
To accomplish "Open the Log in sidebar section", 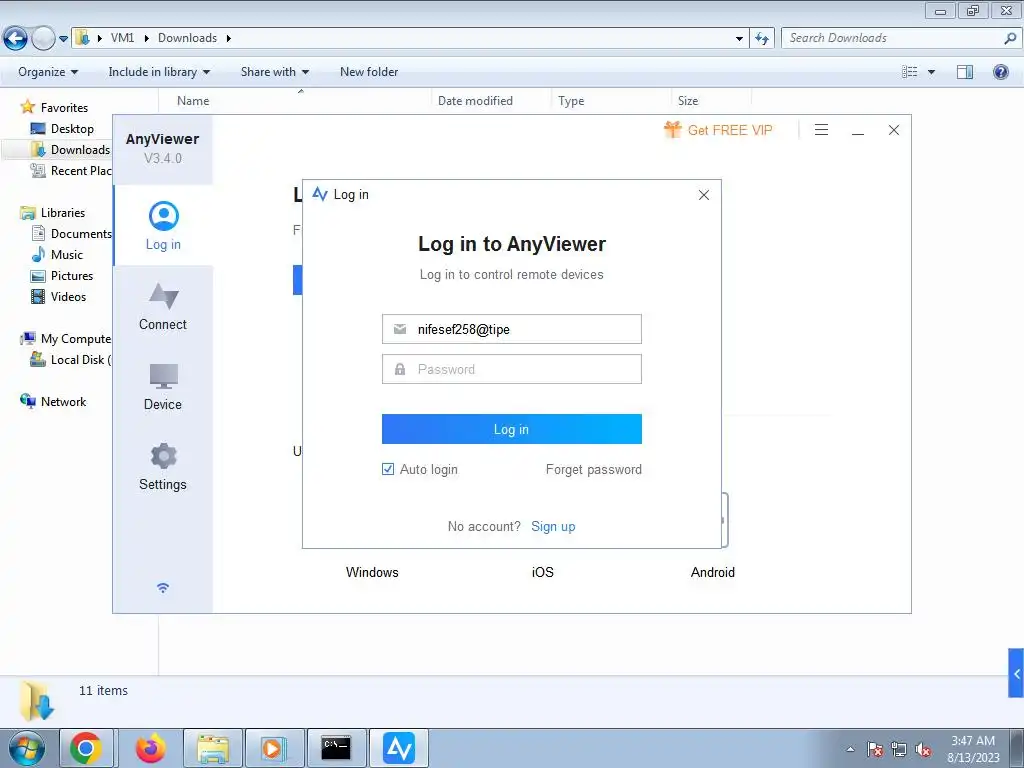I will point(163,226).
